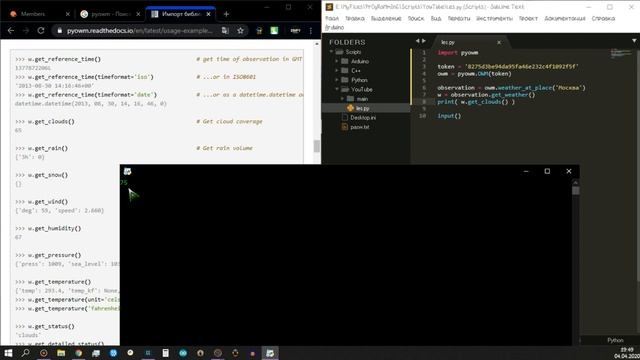Image resolution: width=640 pixels, height=360 pixels.
Task: Click w.get_snow() in the docs page
Action: point(48,175)
